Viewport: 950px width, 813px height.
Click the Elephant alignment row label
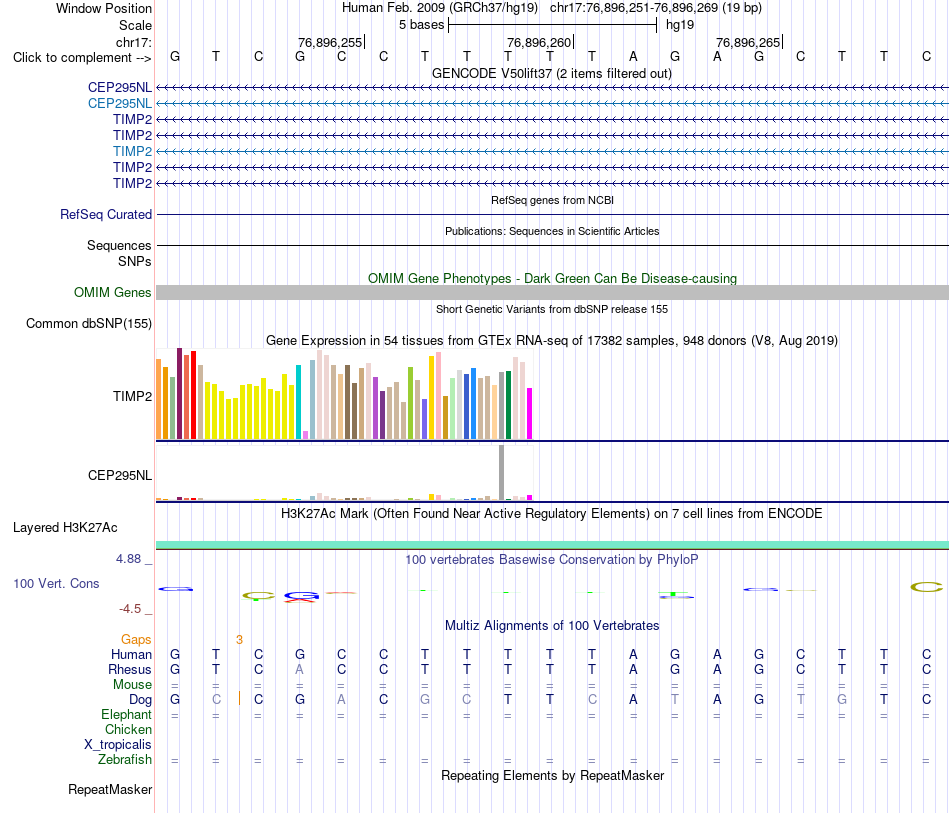[x=126, y=715]
